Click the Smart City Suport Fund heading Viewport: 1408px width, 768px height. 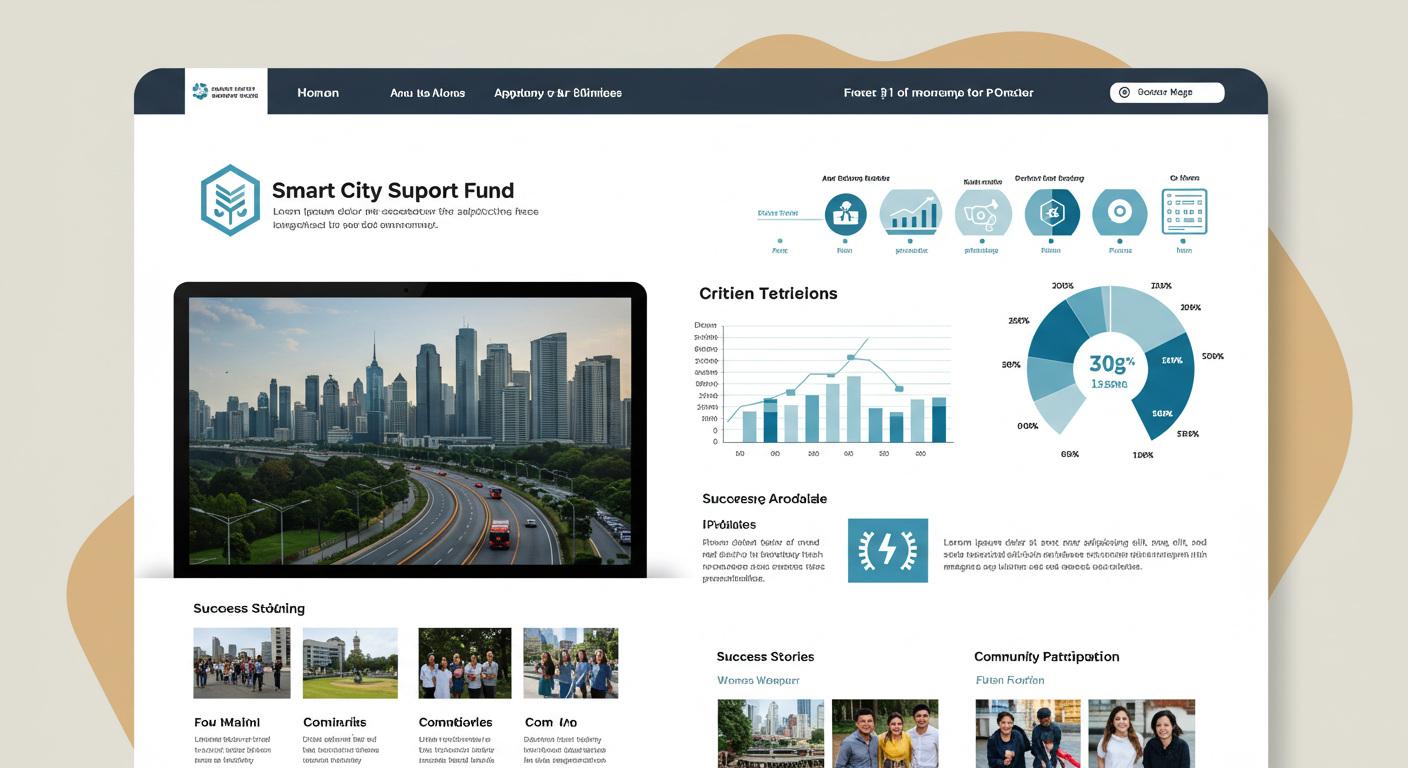coord(393,190)
